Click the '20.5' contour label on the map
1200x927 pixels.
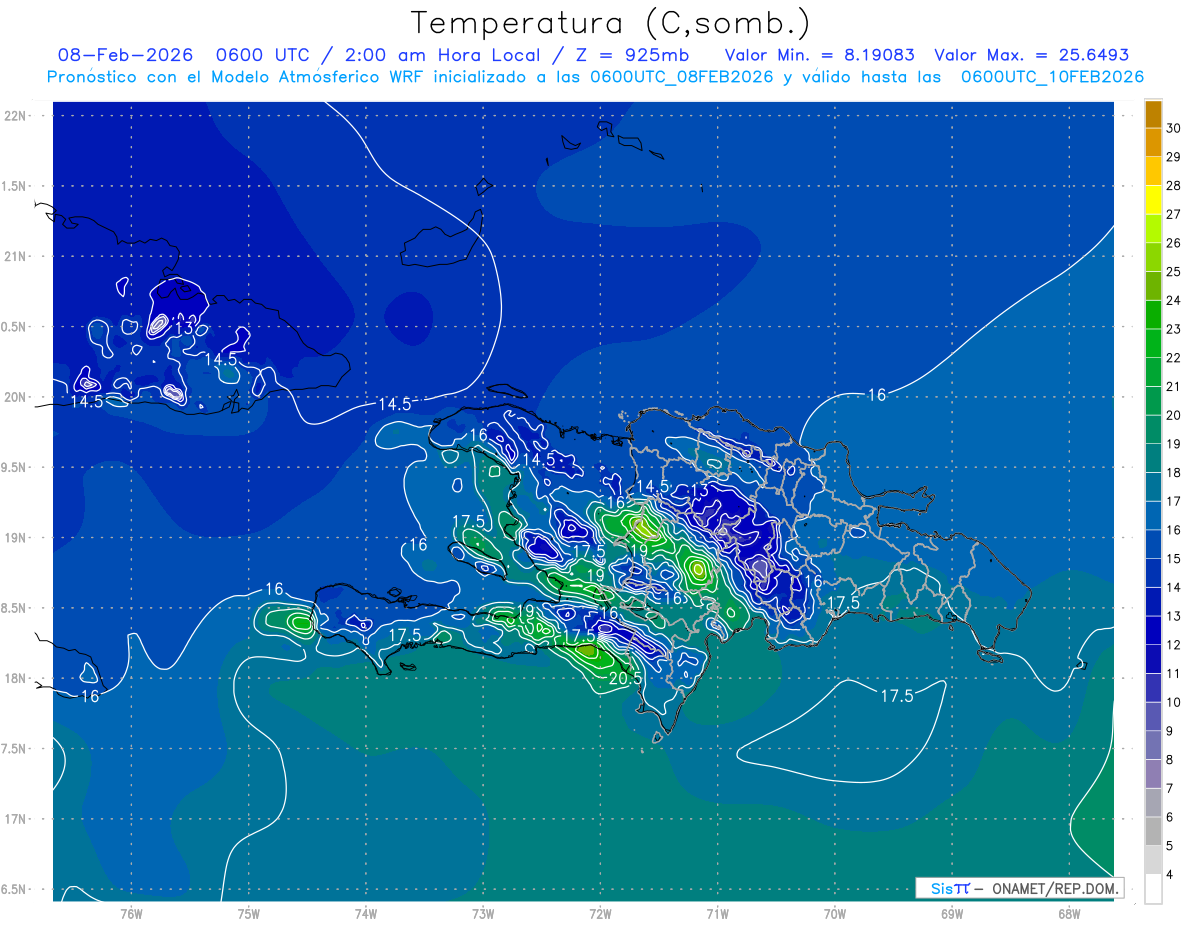(x=624, y=679)
